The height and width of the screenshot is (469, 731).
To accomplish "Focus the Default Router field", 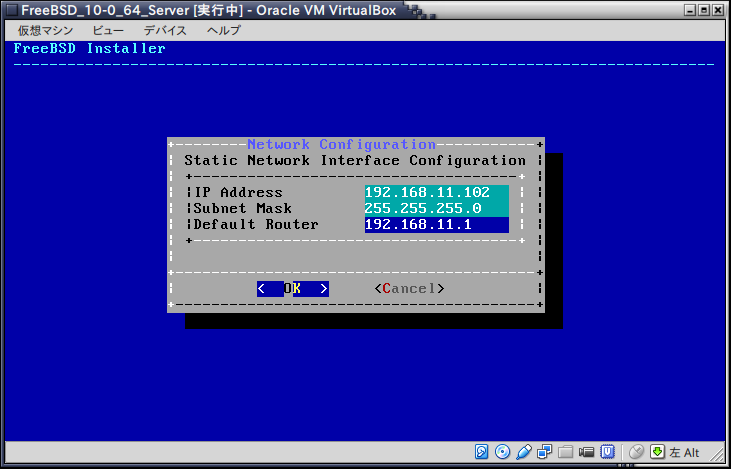I will pos(436,224).
